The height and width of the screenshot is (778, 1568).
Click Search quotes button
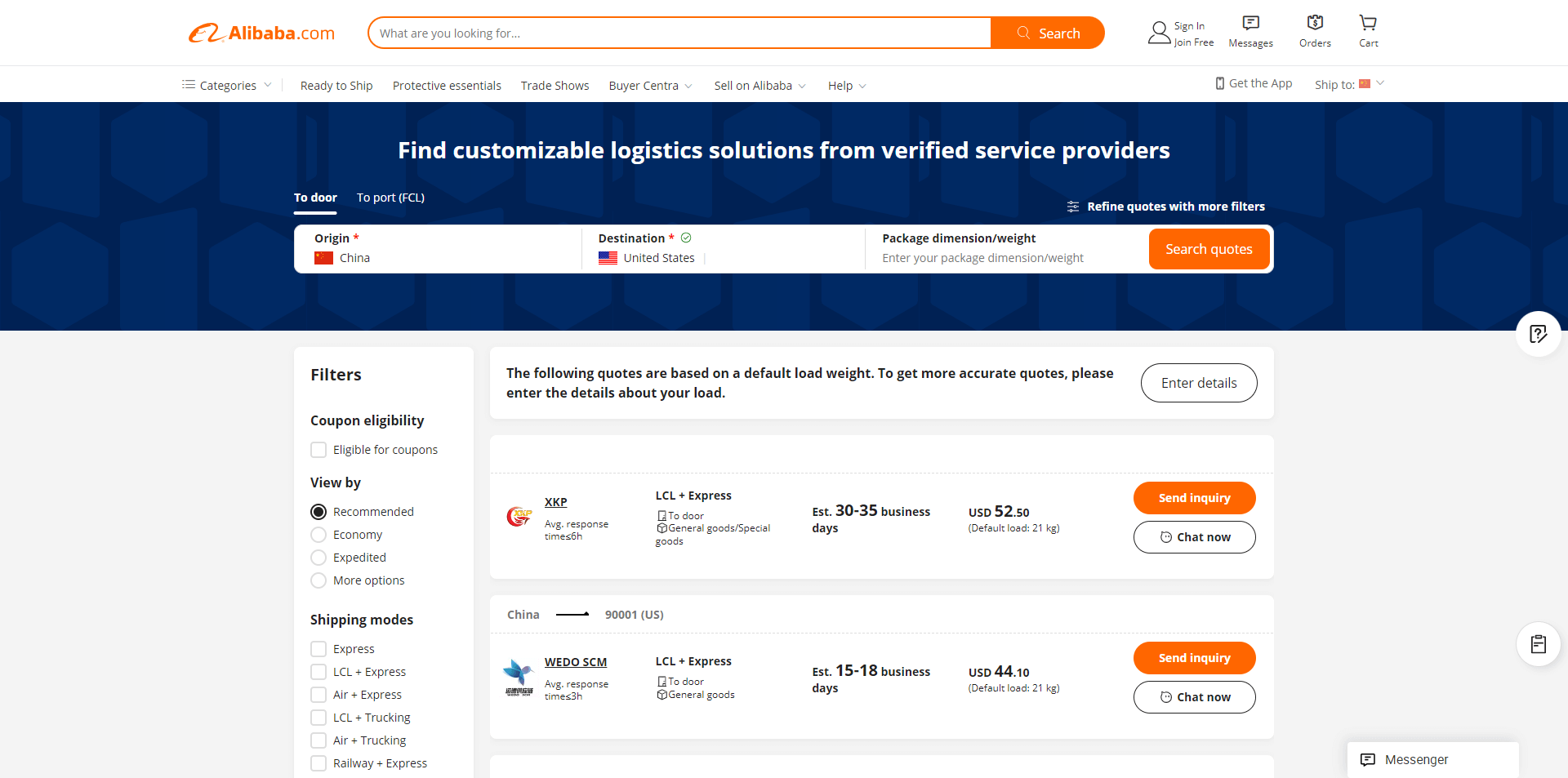pos(1209,249)
